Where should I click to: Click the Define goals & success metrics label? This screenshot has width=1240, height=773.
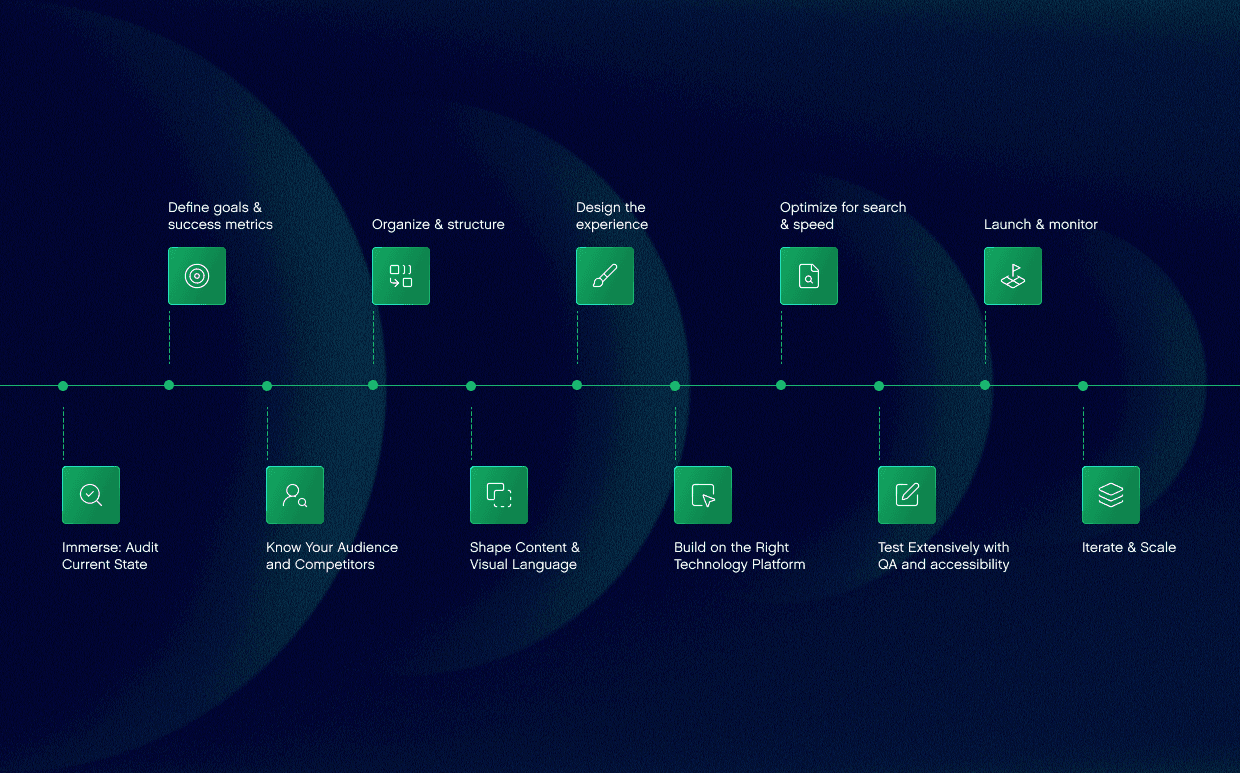coord(220,216)
